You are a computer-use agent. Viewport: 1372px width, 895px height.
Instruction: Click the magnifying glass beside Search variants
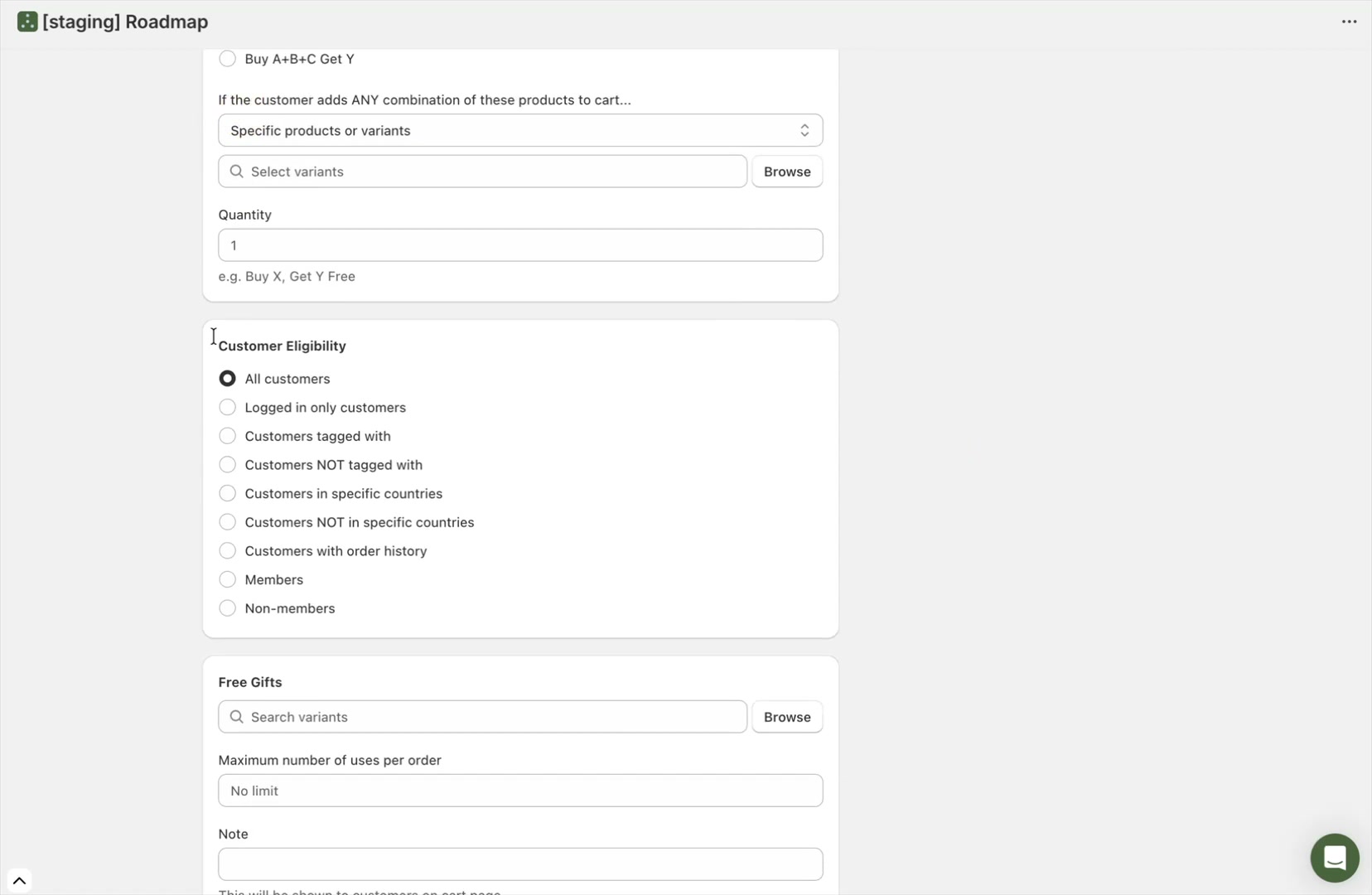237,717
